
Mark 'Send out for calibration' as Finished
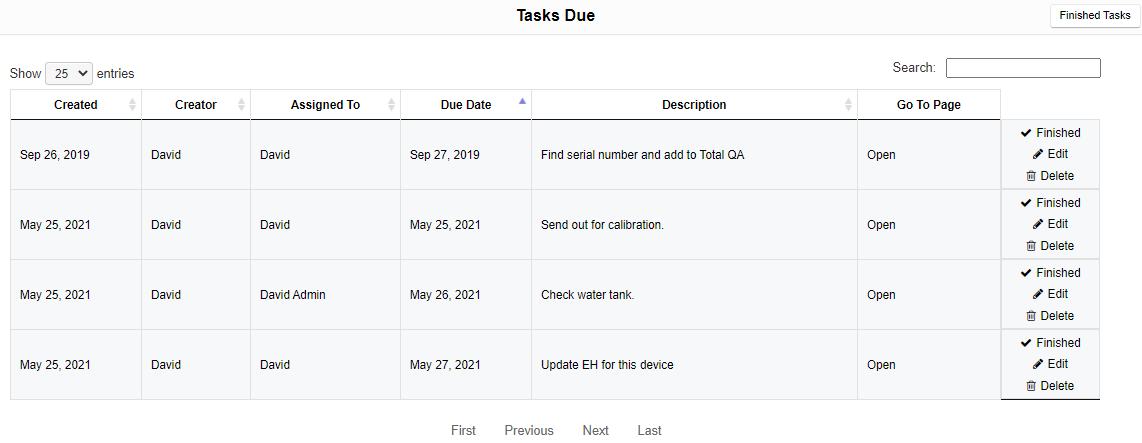(1050, 203)
